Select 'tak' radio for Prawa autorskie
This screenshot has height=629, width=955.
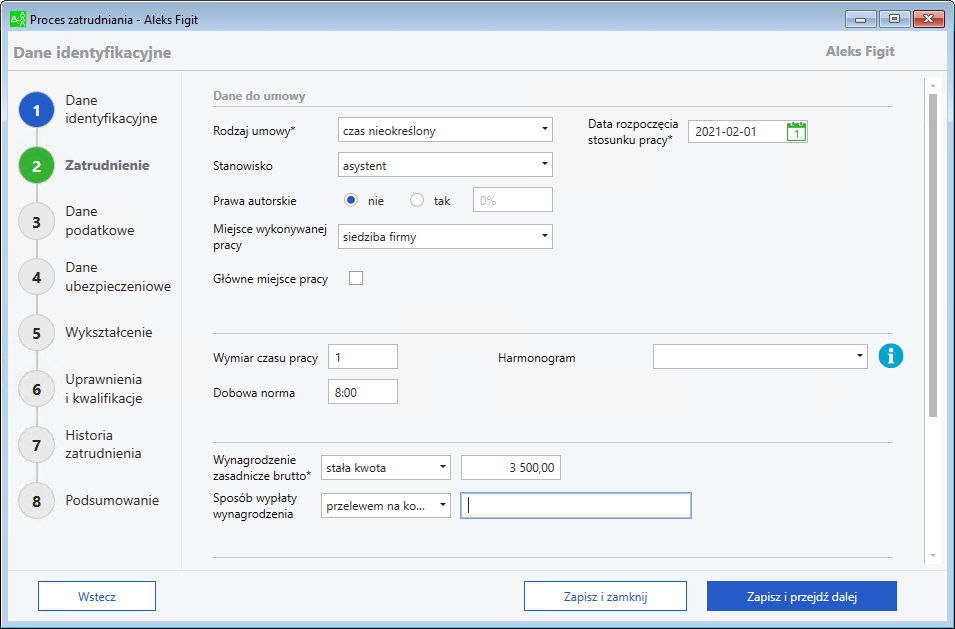click(418, 200)
